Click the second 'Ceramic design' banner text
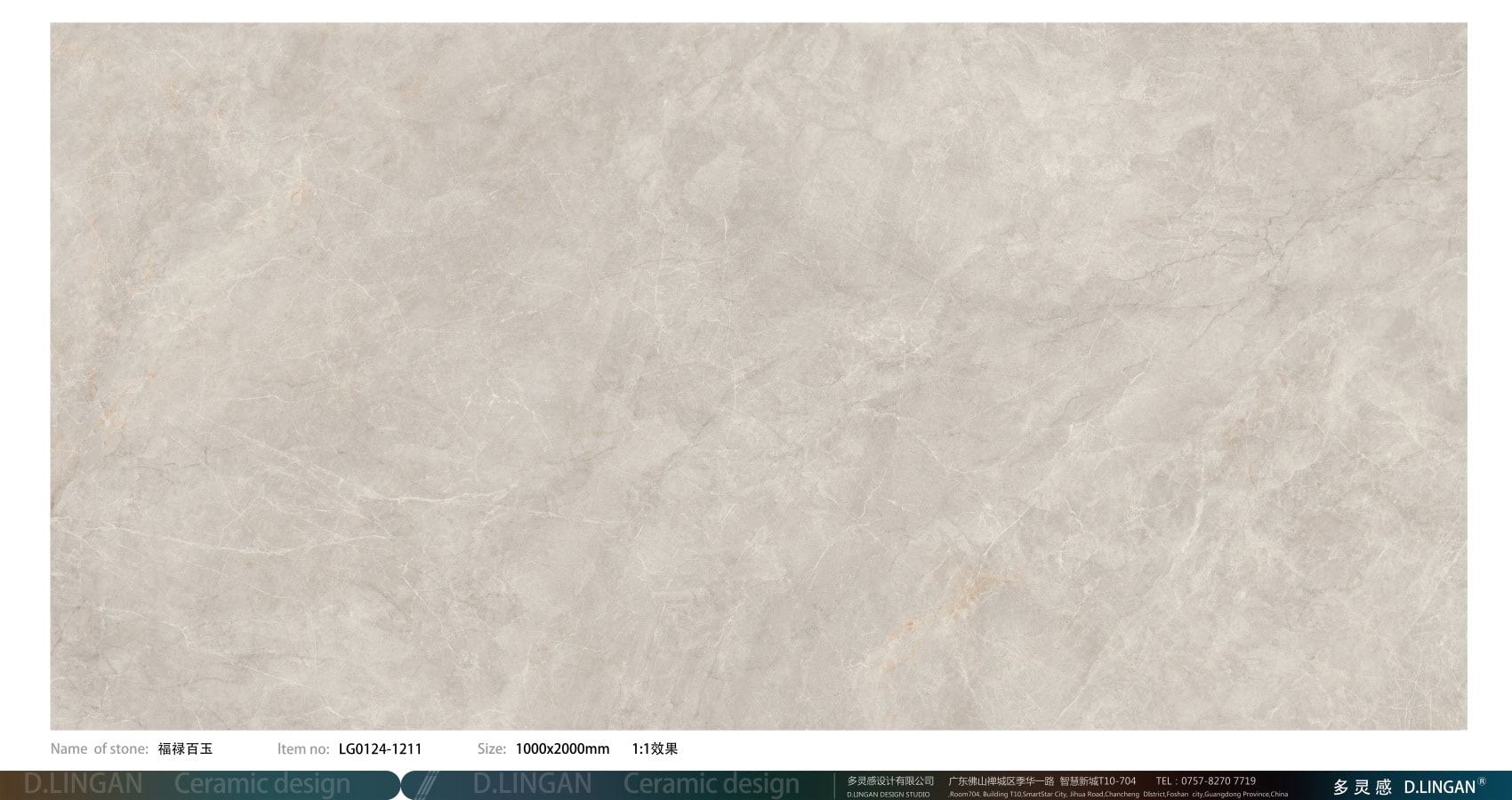The image size is (1512, 800). point(712,784)
